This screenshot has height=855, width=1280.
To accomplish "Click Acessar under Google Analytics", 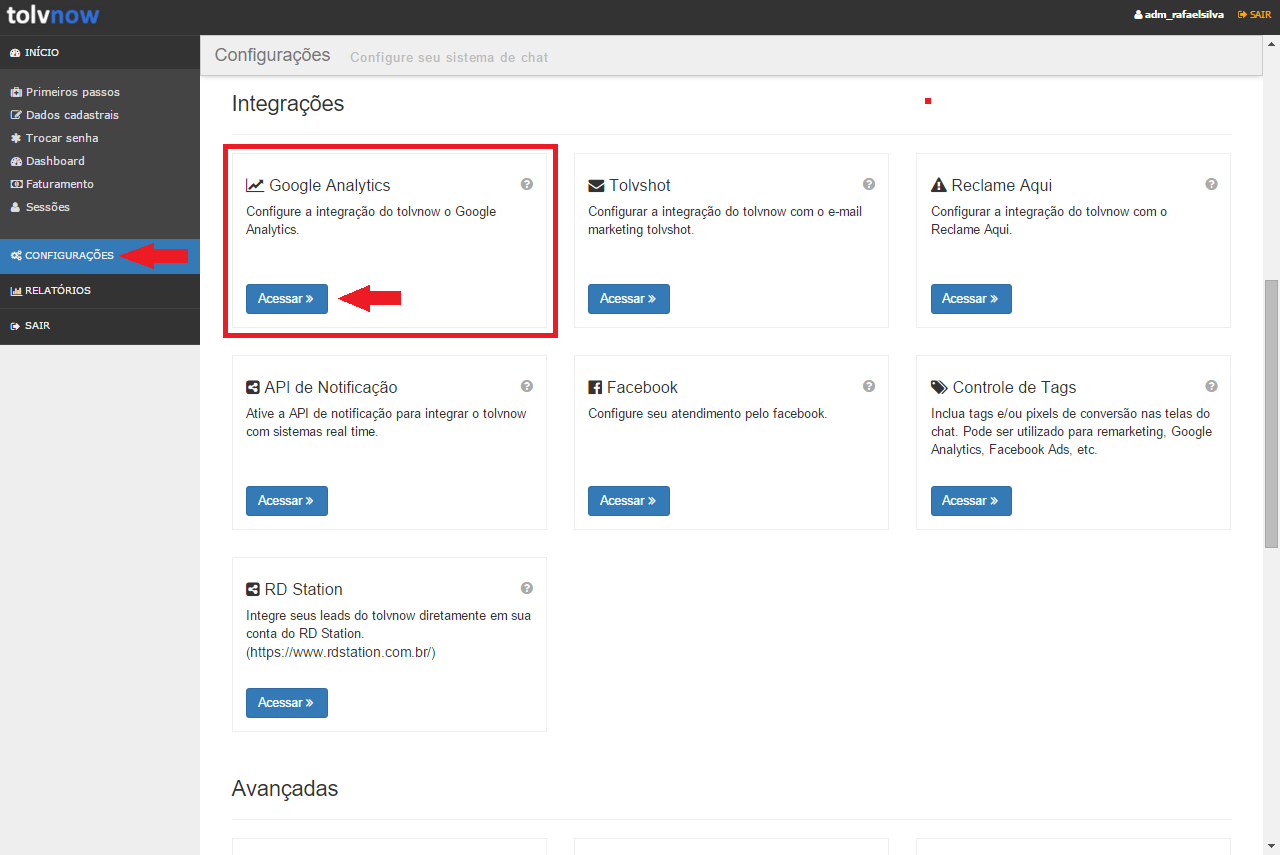I will (287, 299).
